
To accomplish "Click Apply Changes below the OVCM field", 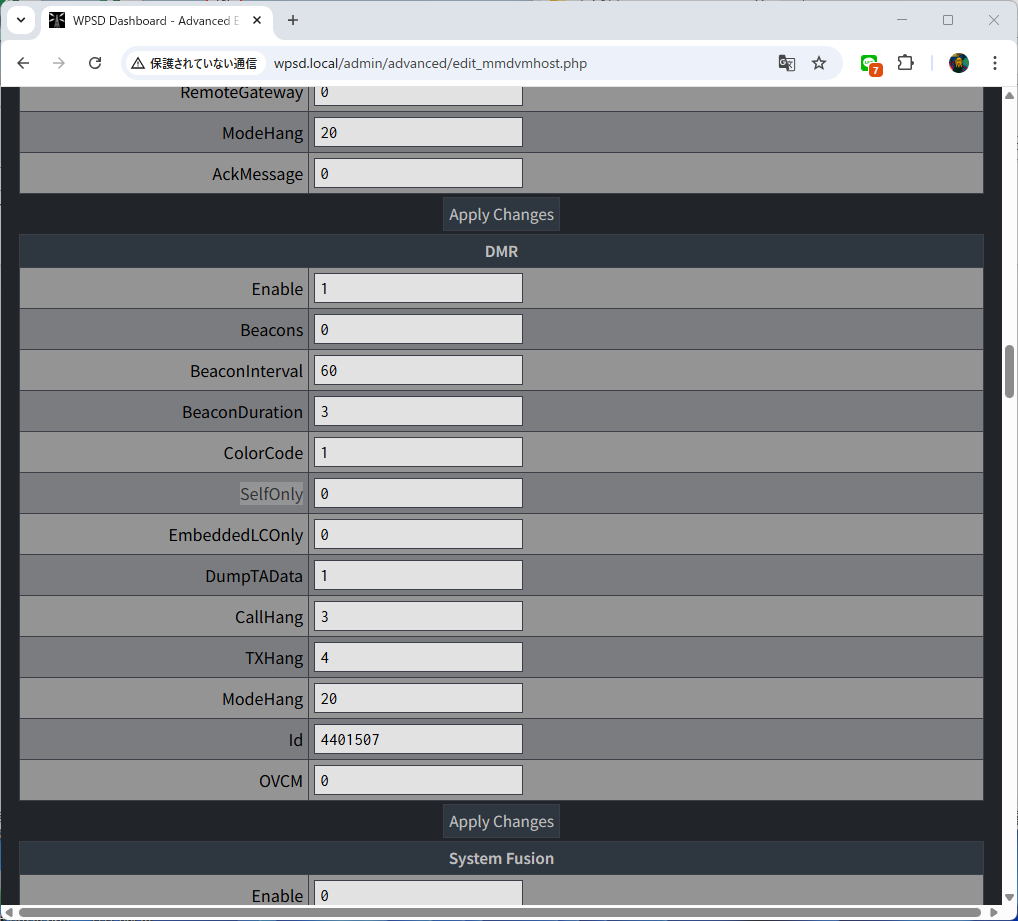I will pos(501,821).
